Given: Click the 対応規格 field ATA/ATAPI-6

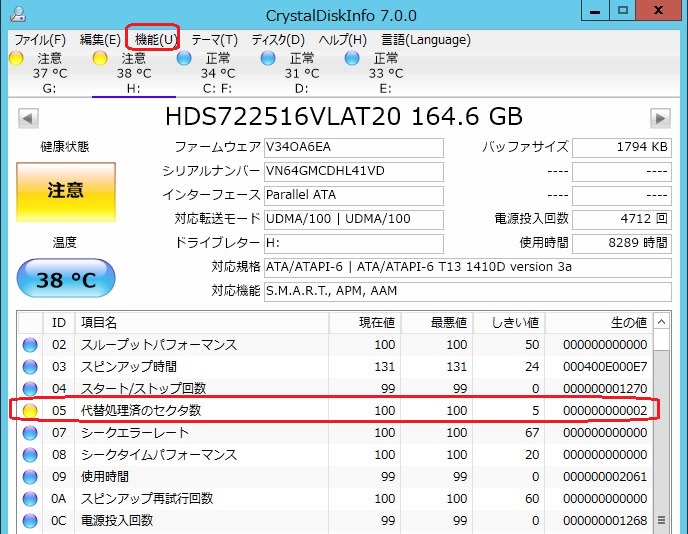Looking at the screenshot, I should 468,268.
